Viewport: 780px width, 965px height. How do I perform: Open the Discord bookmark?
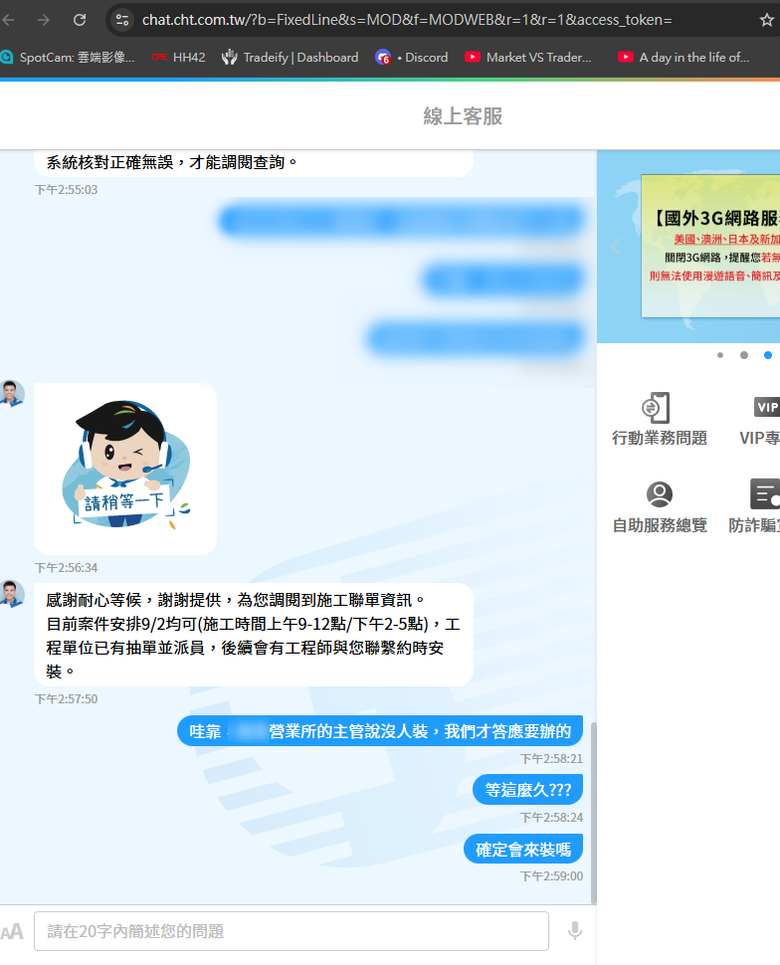click(411, 57)
